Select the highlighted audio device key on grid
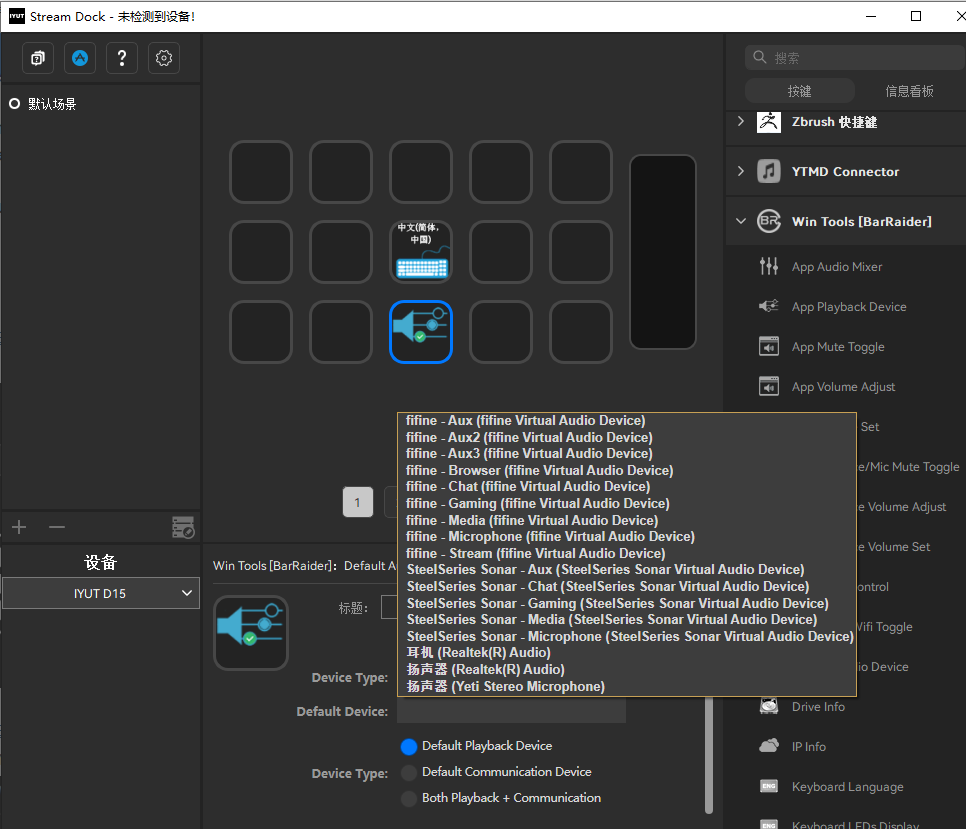The width and height of the screenshot is (966, 829). 421,332
